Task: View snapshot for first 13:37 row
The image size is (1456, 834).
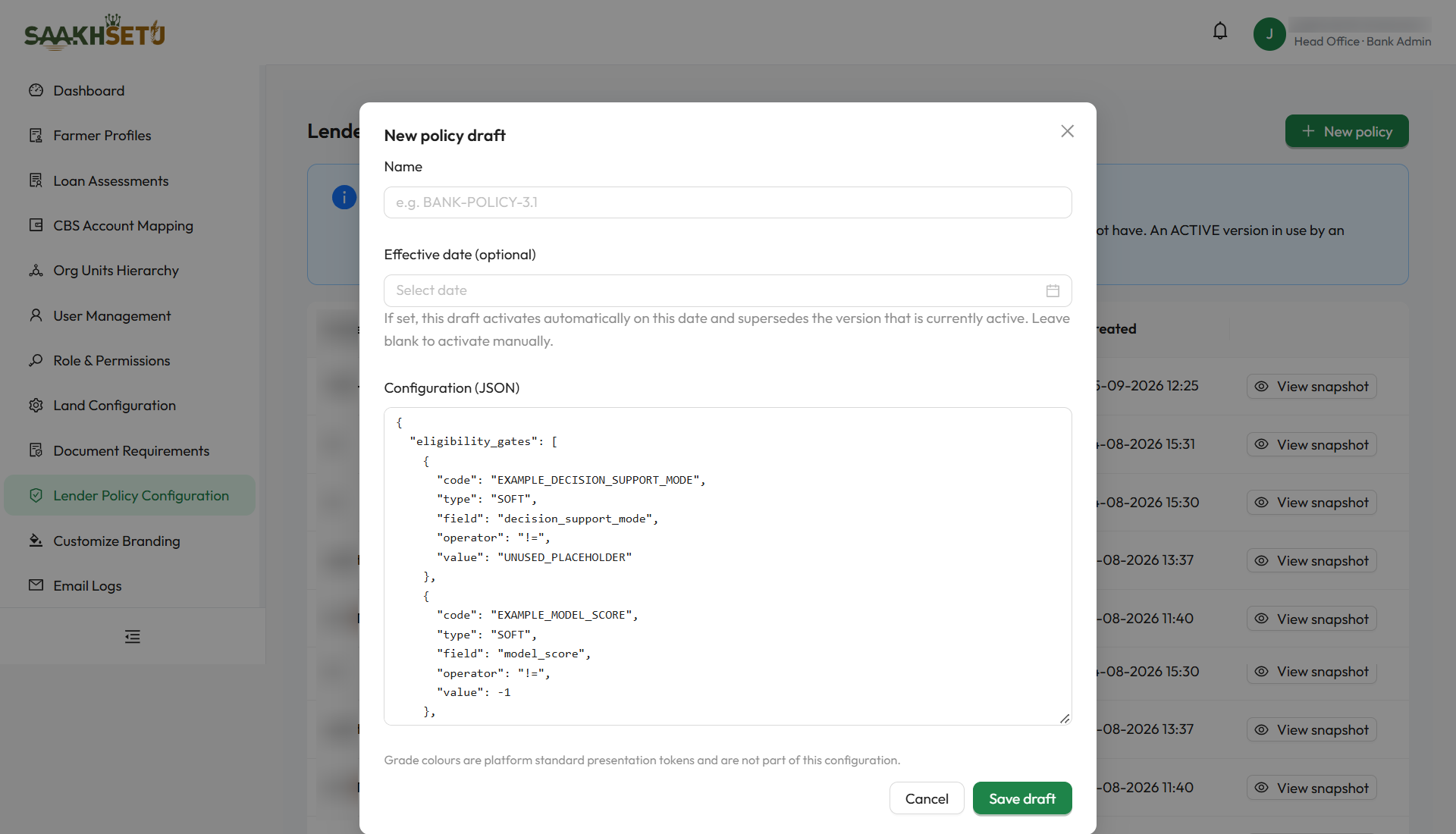Action: tap(1311, 561)
